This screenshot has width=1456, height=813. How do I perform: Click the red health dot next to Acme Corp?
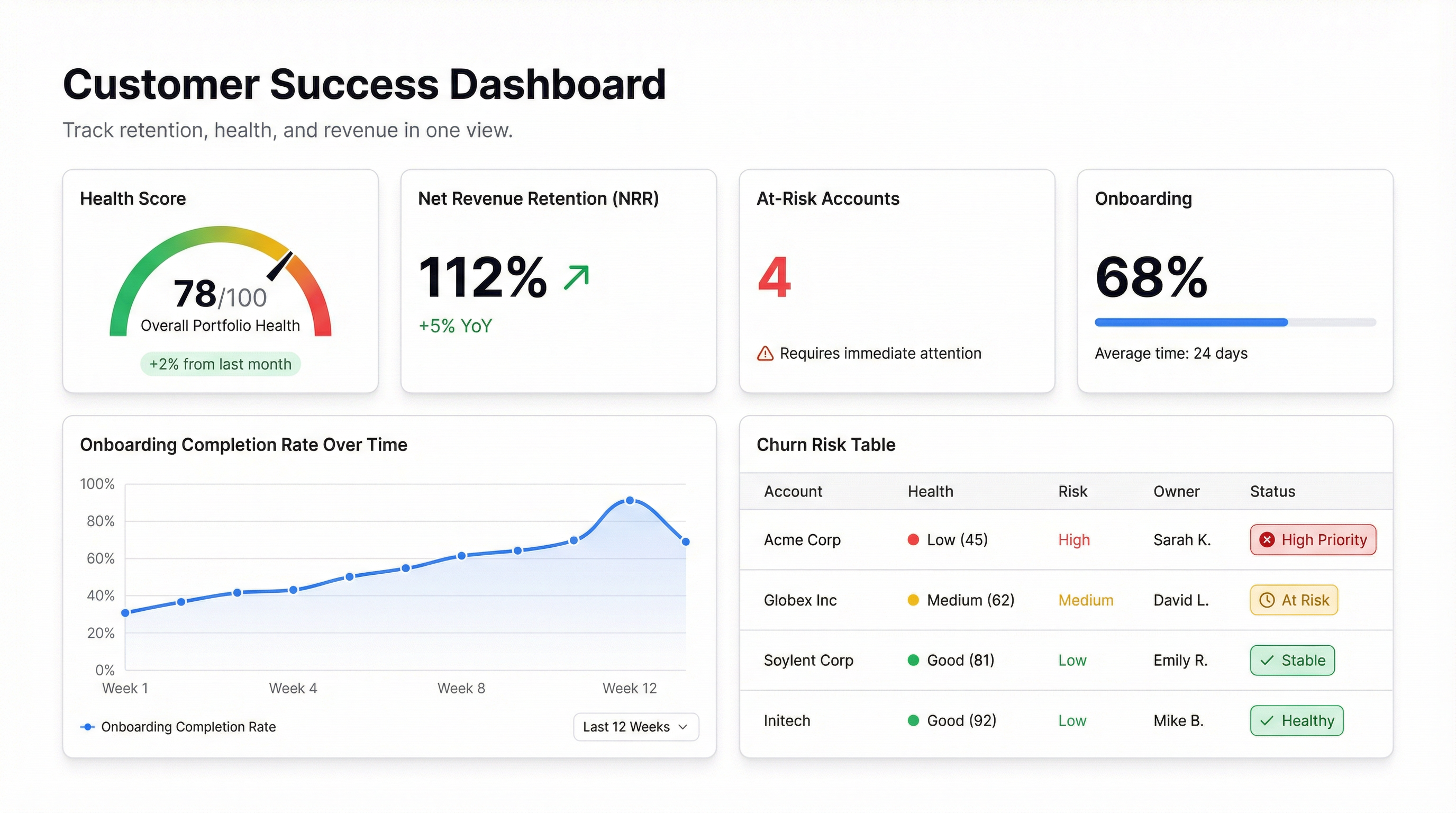point(913,540)
